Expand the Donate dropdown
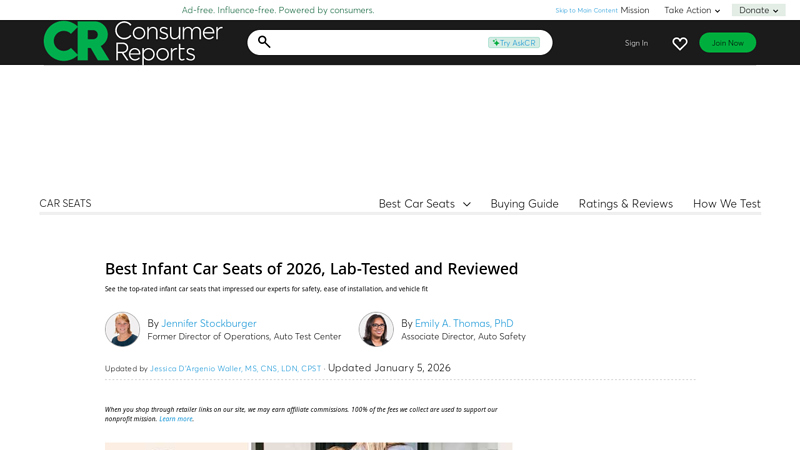Screen dimensions: 800x450 pos(758,10)
